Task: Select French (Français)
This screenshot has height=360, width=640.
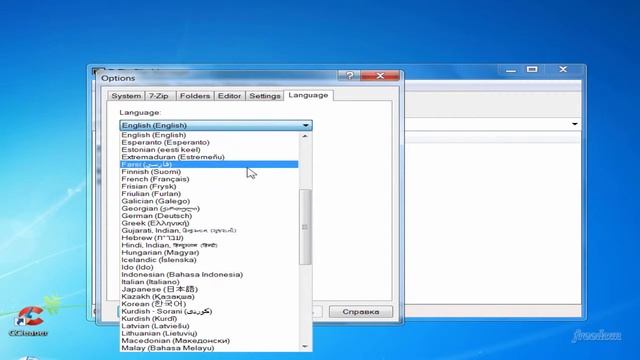Action: [209, 179]
